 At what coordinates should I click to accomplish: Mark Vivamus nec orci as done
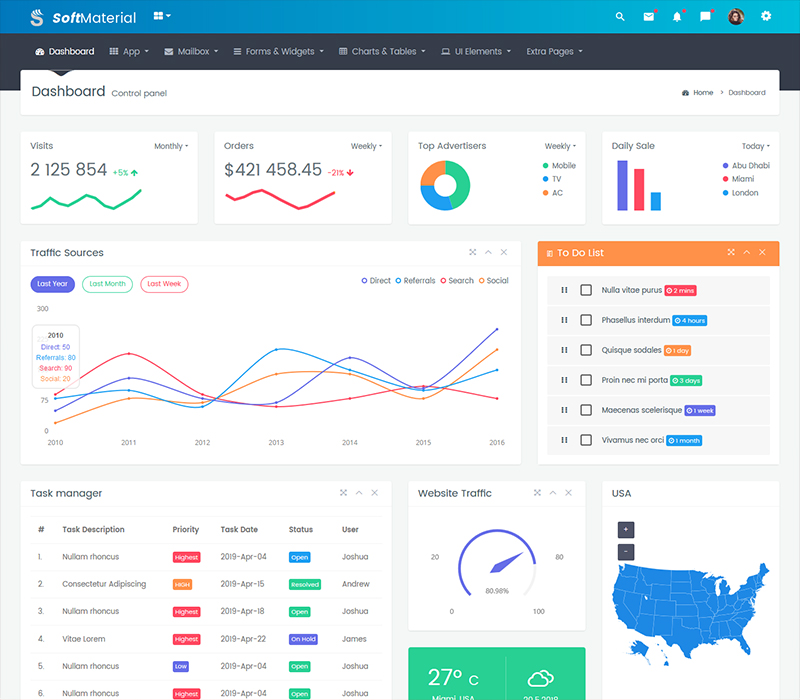click(586, 440)
